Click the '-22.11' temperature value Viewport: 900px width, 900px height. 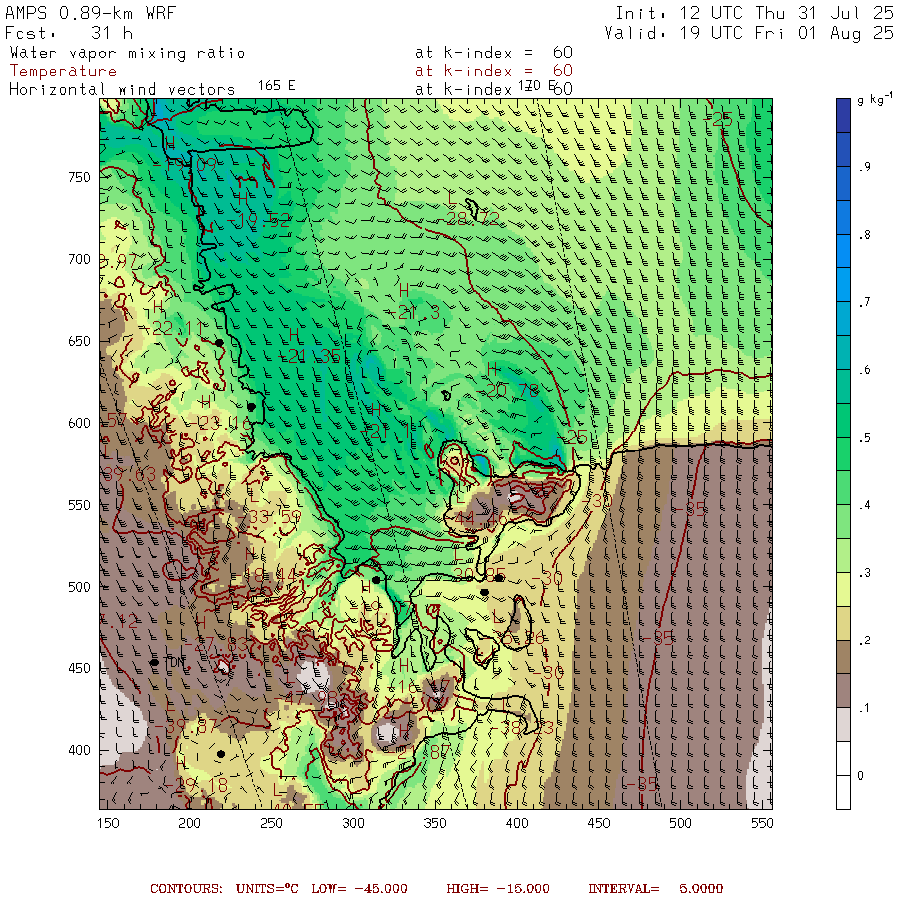pyautogui.click(x=174, y=328)
